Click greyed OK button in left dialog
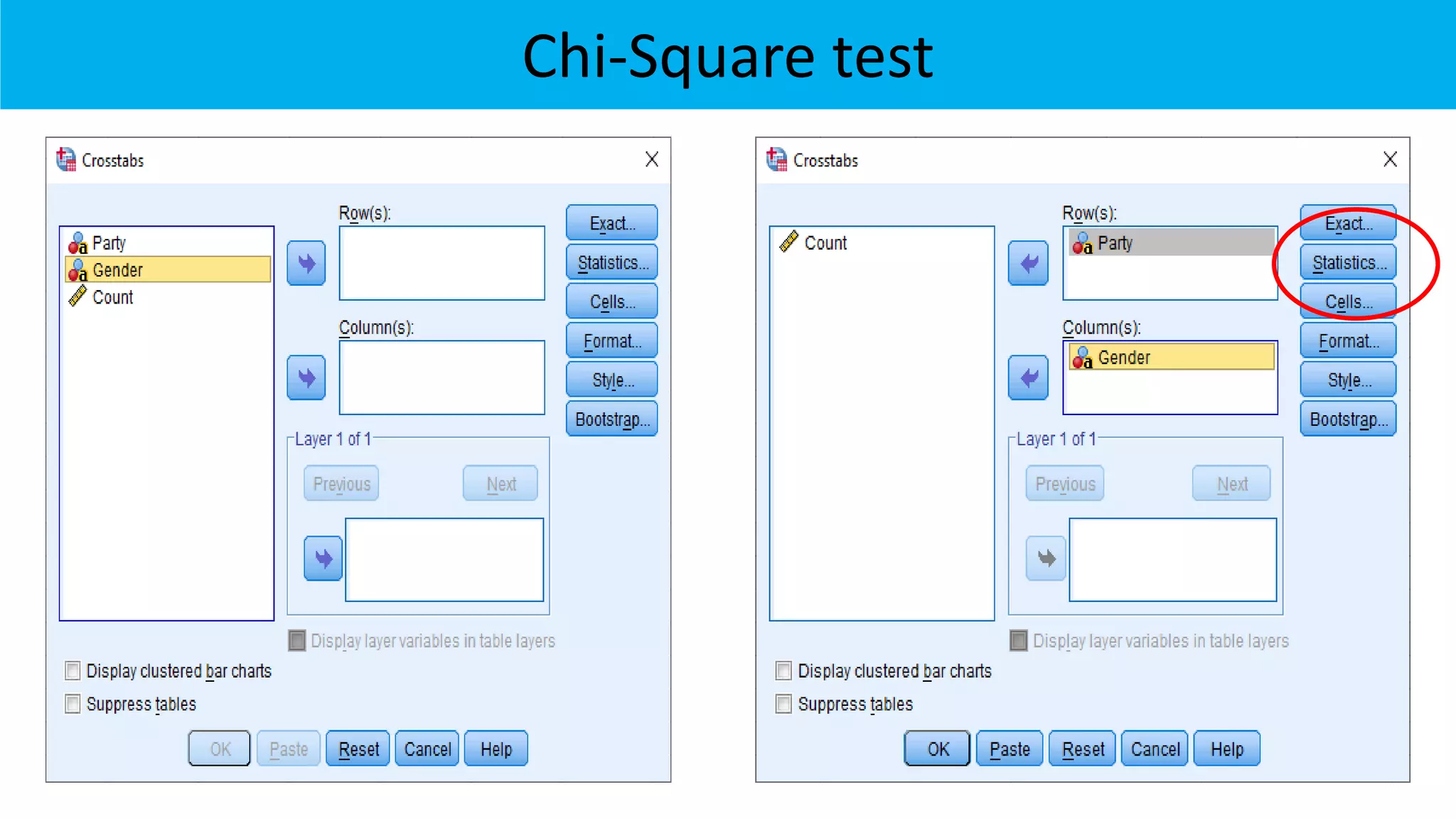Image resolution: width=1456 pixels, height=819 pixels. (220, 749)
